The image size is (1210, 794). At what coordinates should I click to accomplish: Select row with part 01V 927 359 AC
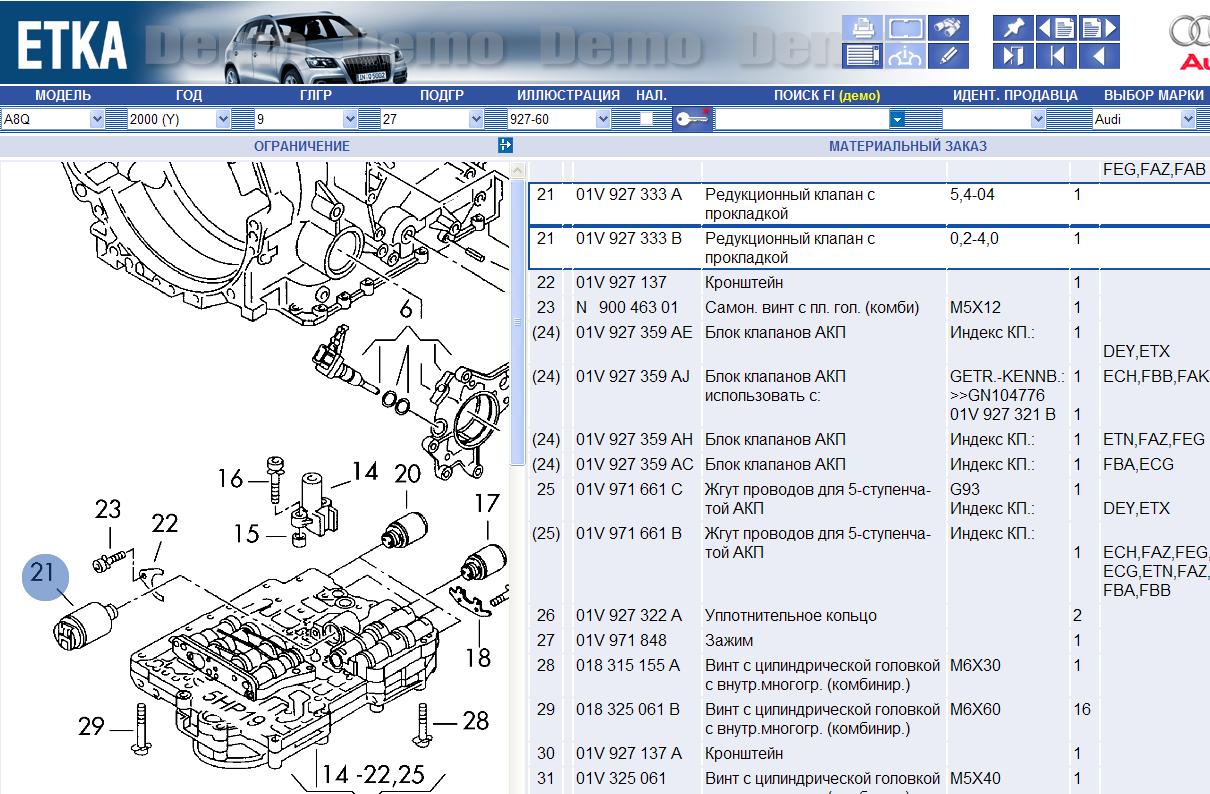[868, 465]
